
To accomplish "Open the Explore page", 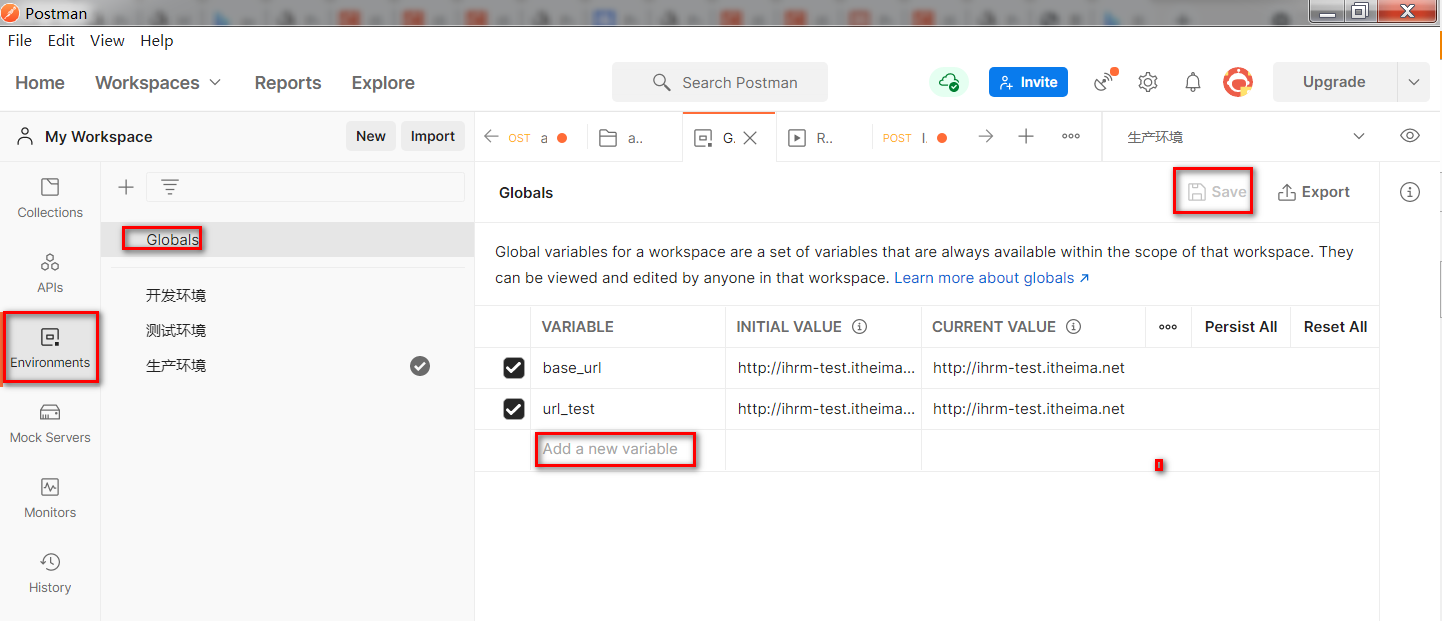I will pos(383,83).
